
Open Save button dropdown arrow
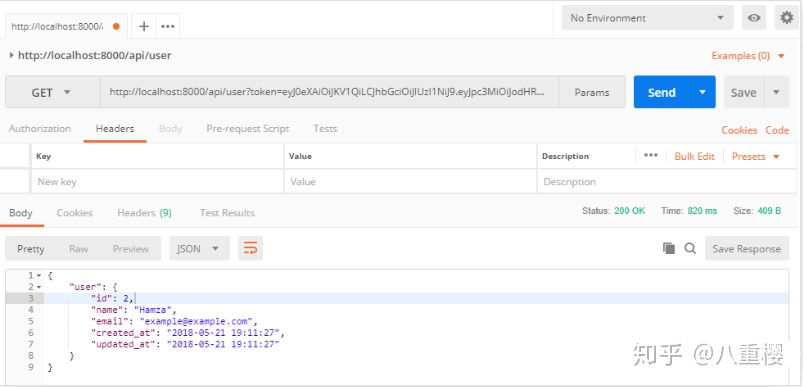(776, 92)
